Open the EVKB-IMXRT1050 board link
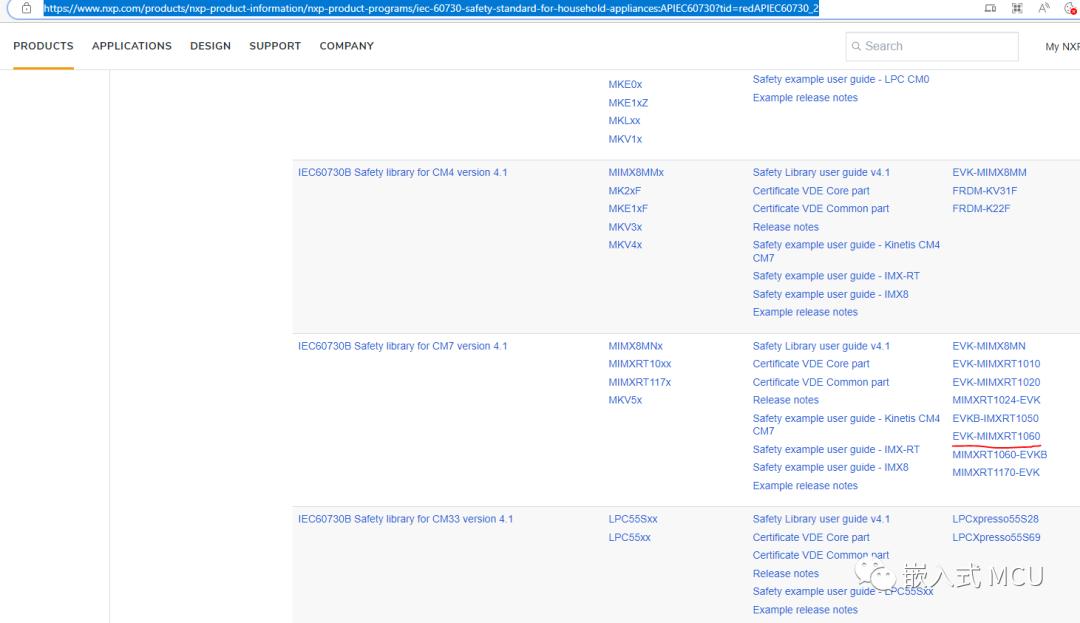Image resolution: width=1080 pixels, height=623 pixels. click(x=995, y=419)
